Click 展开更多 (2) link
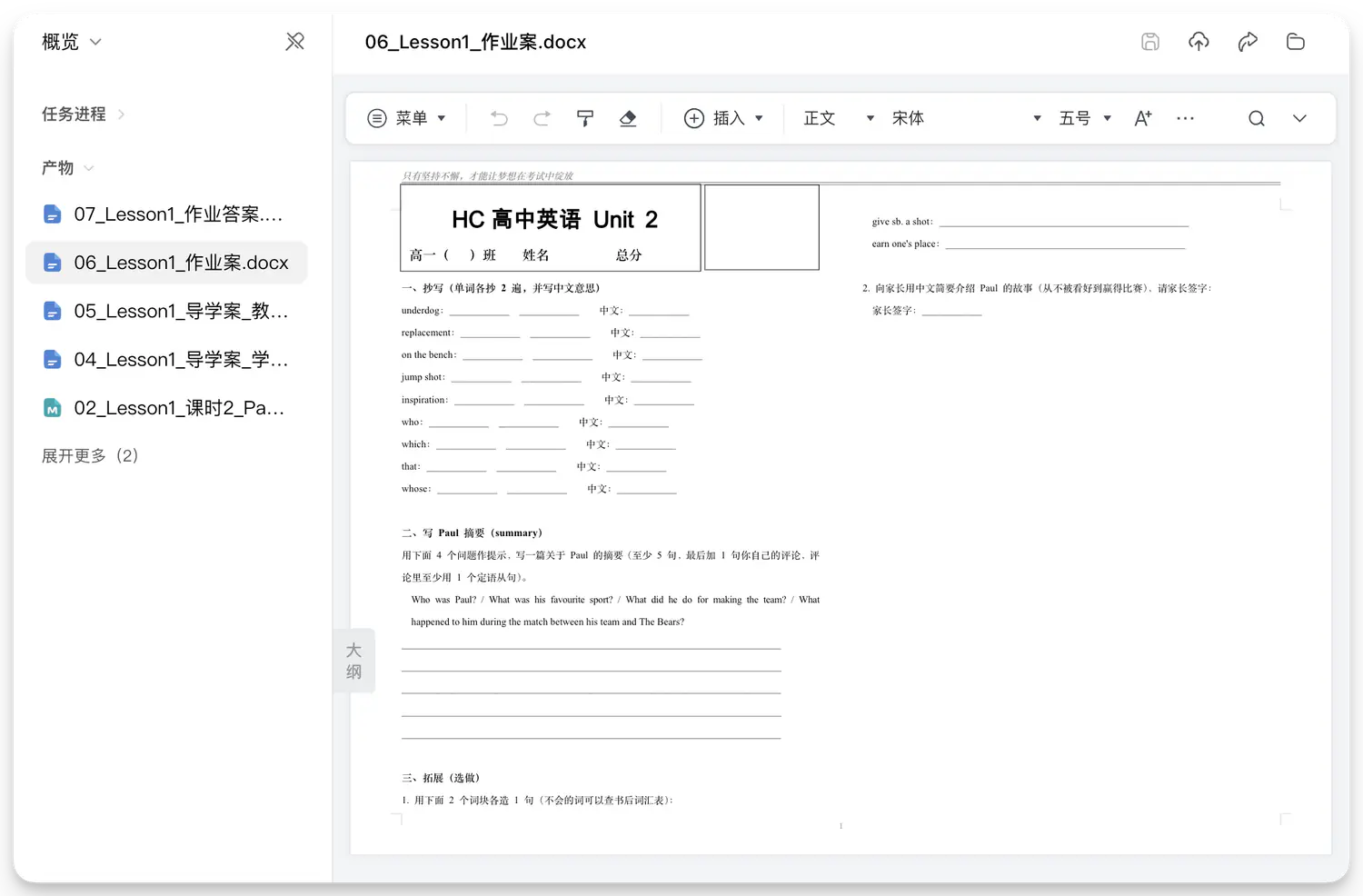Viewport: 1363px width, 896px height. point(90,456)
